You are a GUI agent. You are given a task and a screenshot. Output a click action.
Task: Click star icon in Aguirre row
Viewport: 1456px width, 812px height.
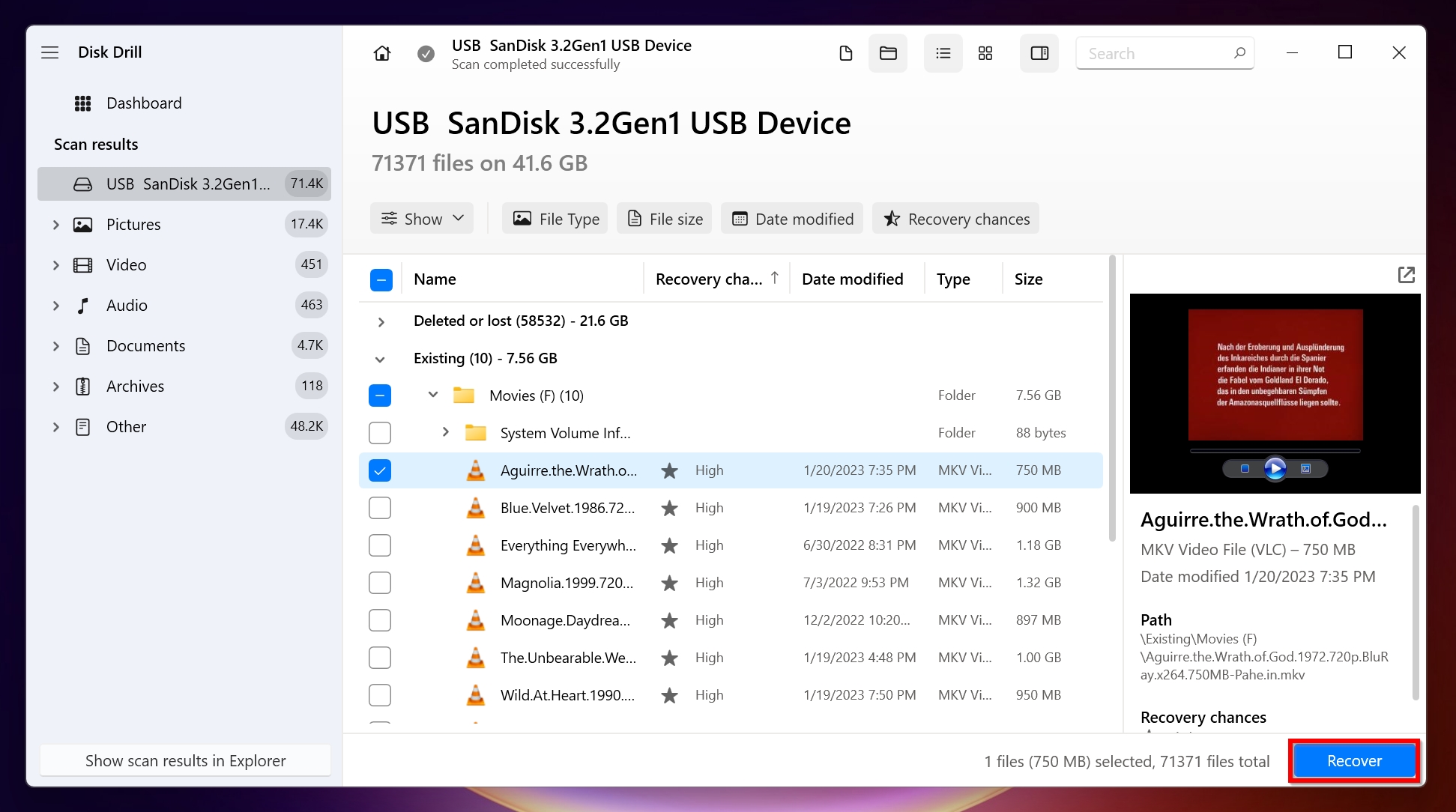click(670, 470)
